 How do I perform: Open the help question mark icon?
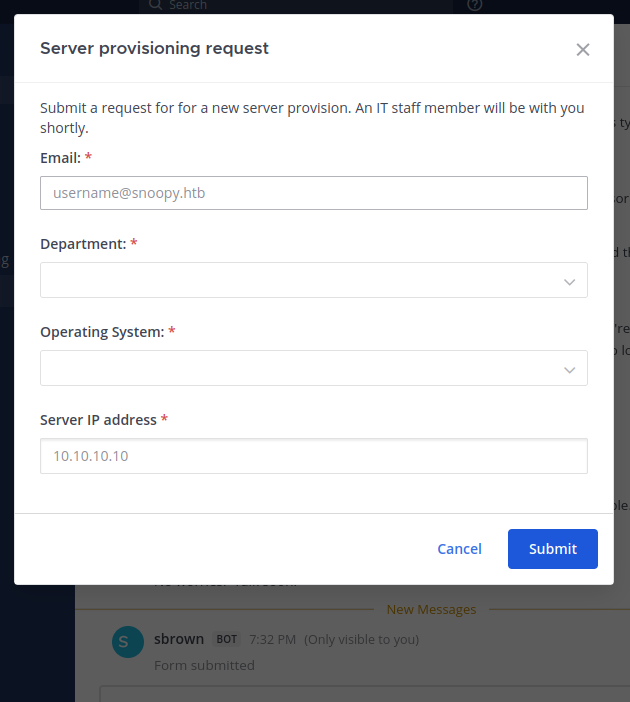[475, 4]
